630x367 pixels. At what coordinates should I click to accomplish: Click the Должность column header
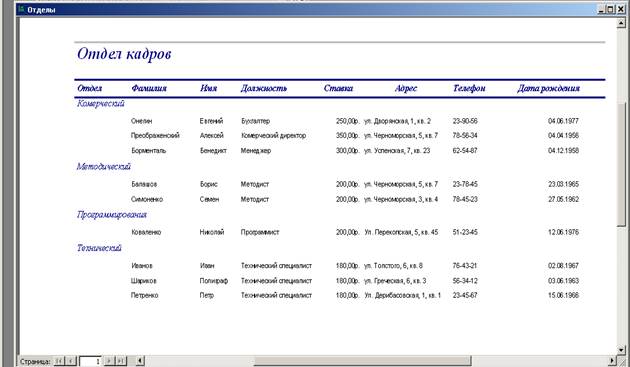[x=264, y=88]
